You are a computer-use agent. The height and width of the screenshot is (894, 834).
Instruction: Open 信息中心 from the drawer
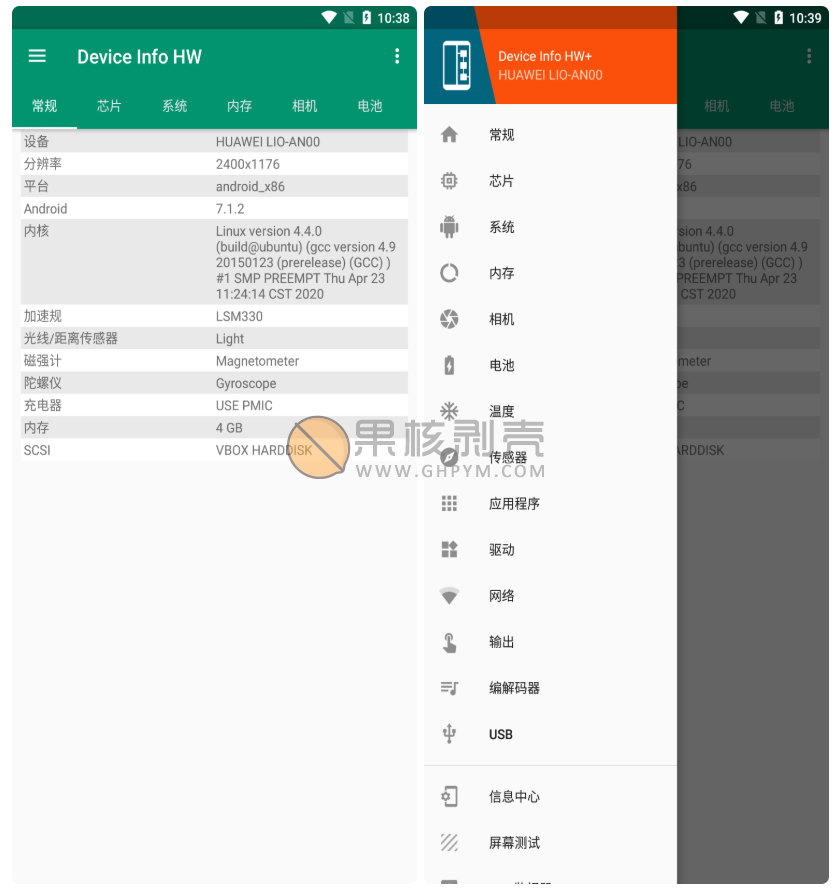click(x=514, y=797)
